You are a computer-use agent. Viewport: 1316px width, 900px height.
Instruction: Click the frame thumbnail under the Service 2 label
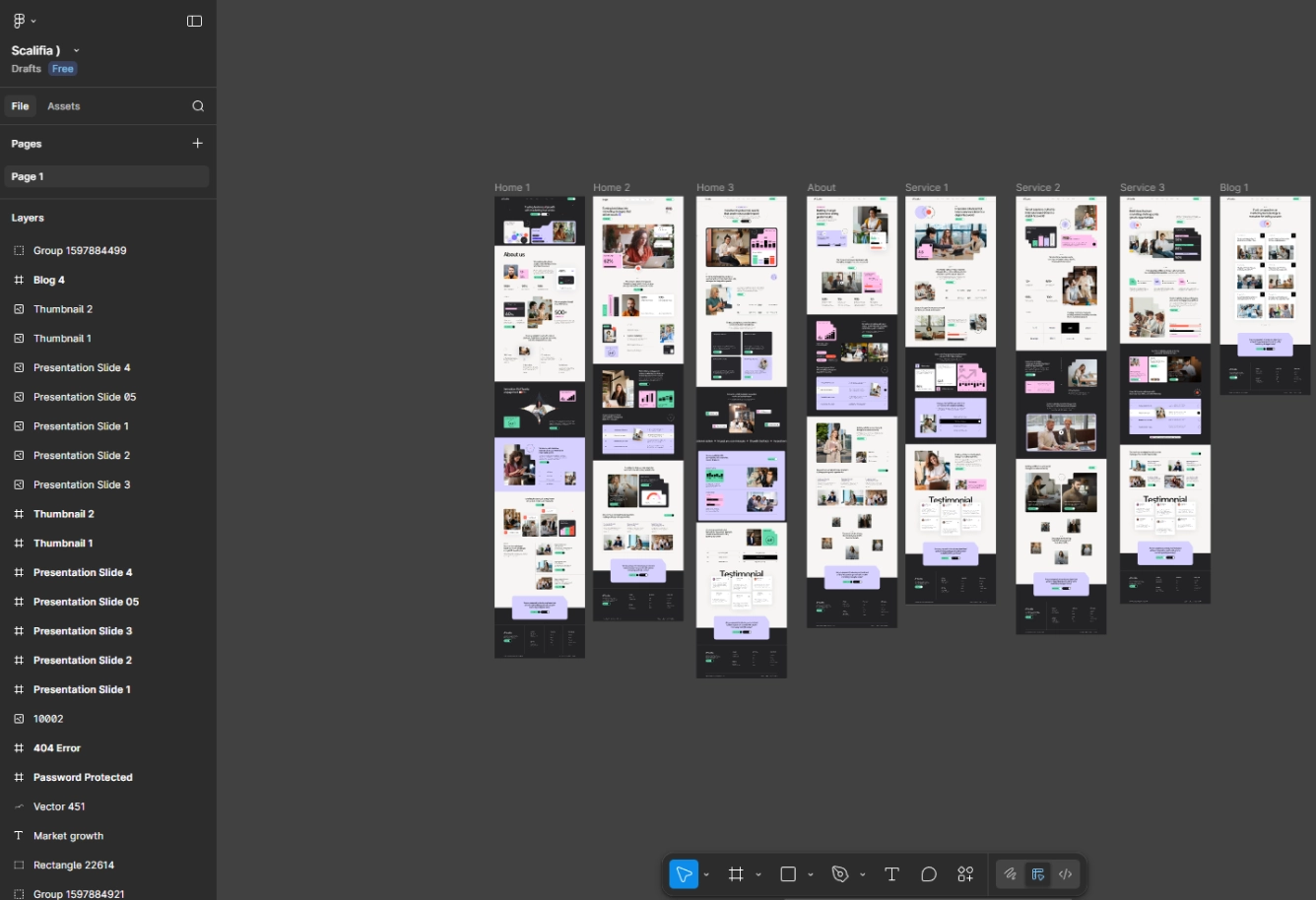coord(1061,415)
